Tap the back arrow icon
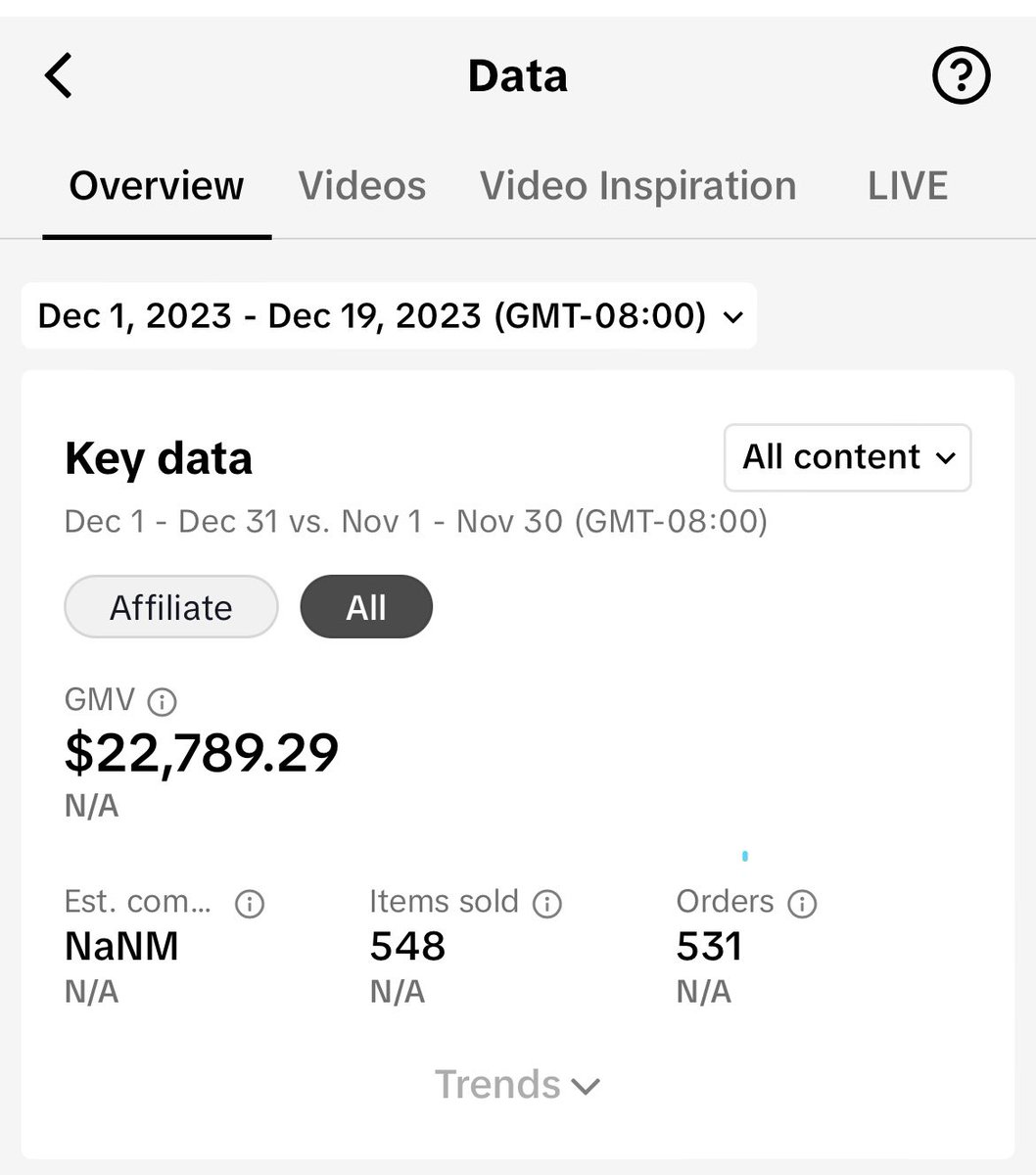 coord(59,76)
